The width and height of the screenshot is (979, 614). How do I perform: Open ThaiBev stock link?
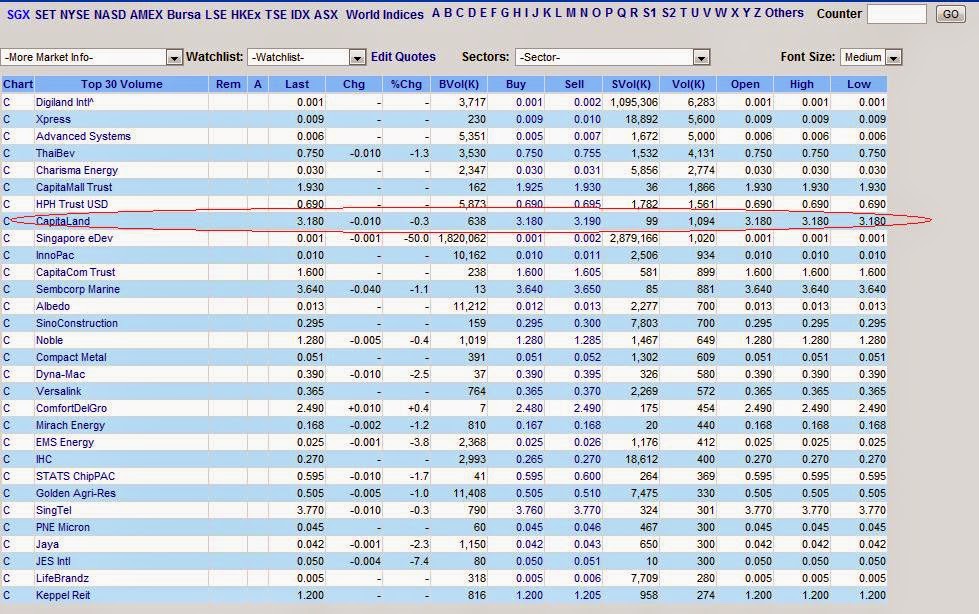[x=55, y=153]
